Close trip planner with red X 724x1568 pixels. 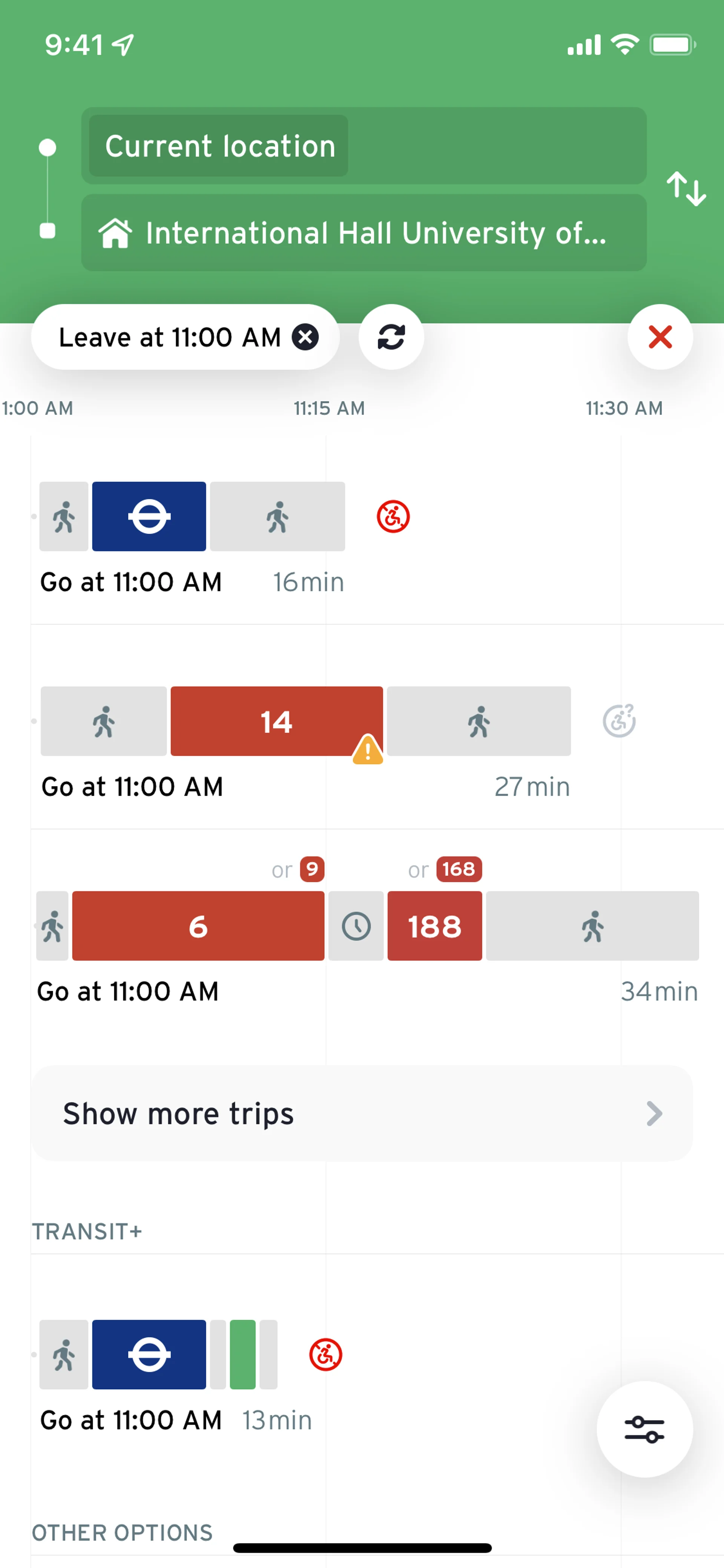click(x=660, y=336)
